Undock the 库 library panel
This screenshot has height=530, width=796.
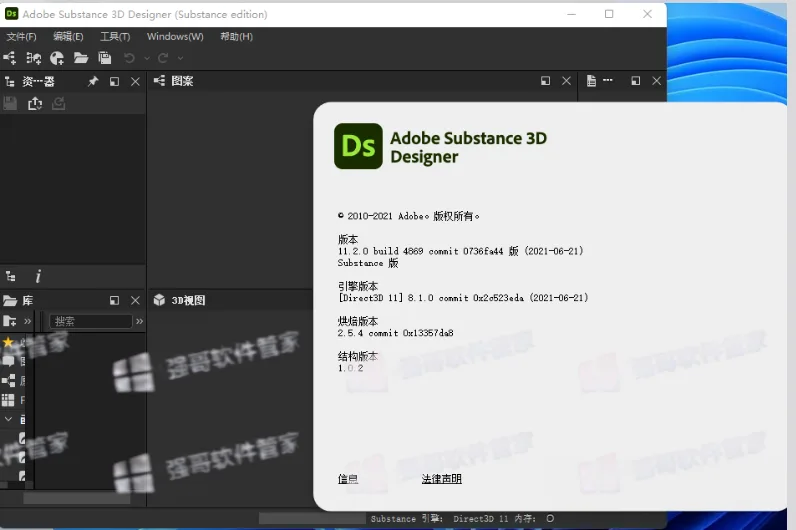(x=114, y=301)
